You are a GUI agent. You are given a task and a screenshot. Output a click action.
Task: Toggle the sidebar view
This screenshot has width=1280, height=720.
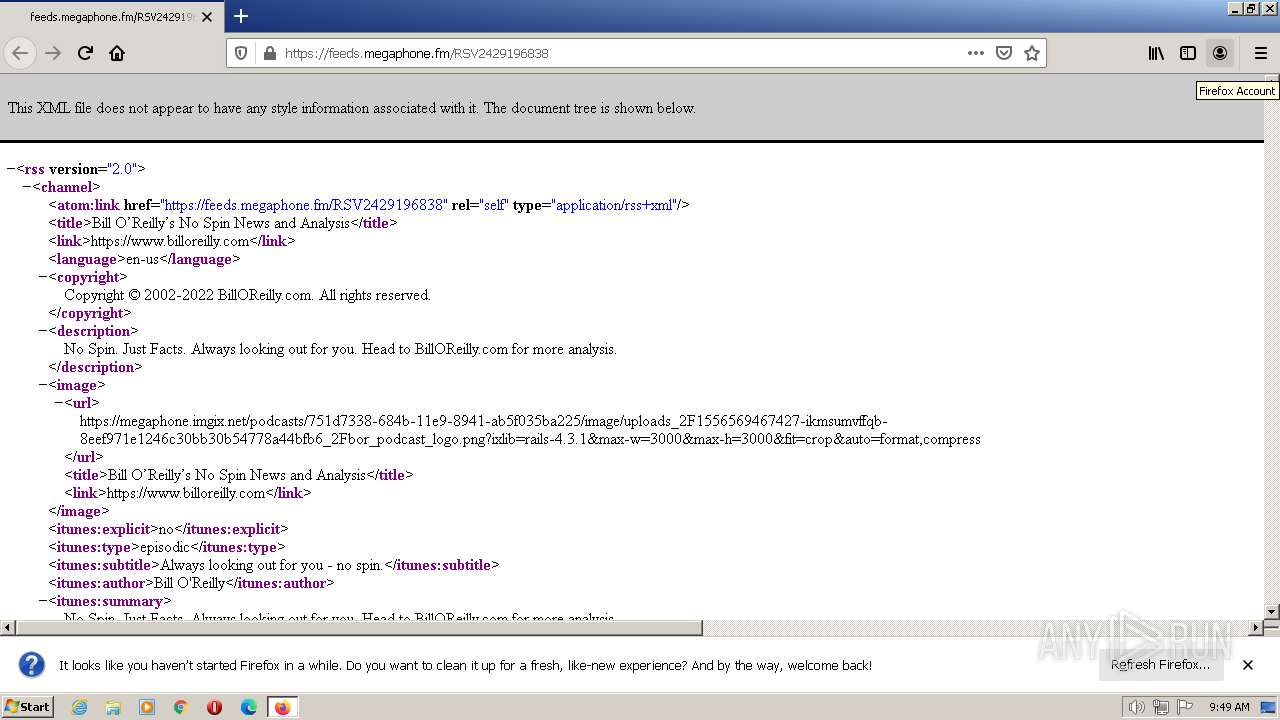pos(1188,53)
